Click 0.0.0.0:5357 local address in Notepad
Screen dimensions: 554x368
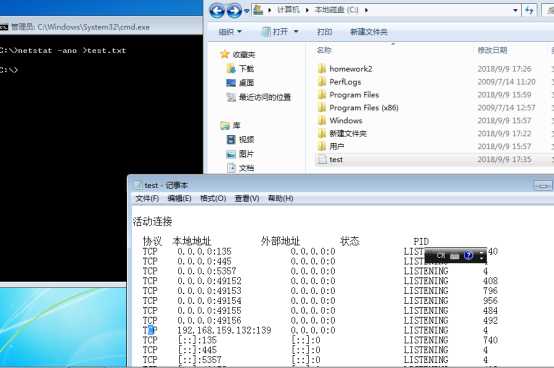(207, 271)
